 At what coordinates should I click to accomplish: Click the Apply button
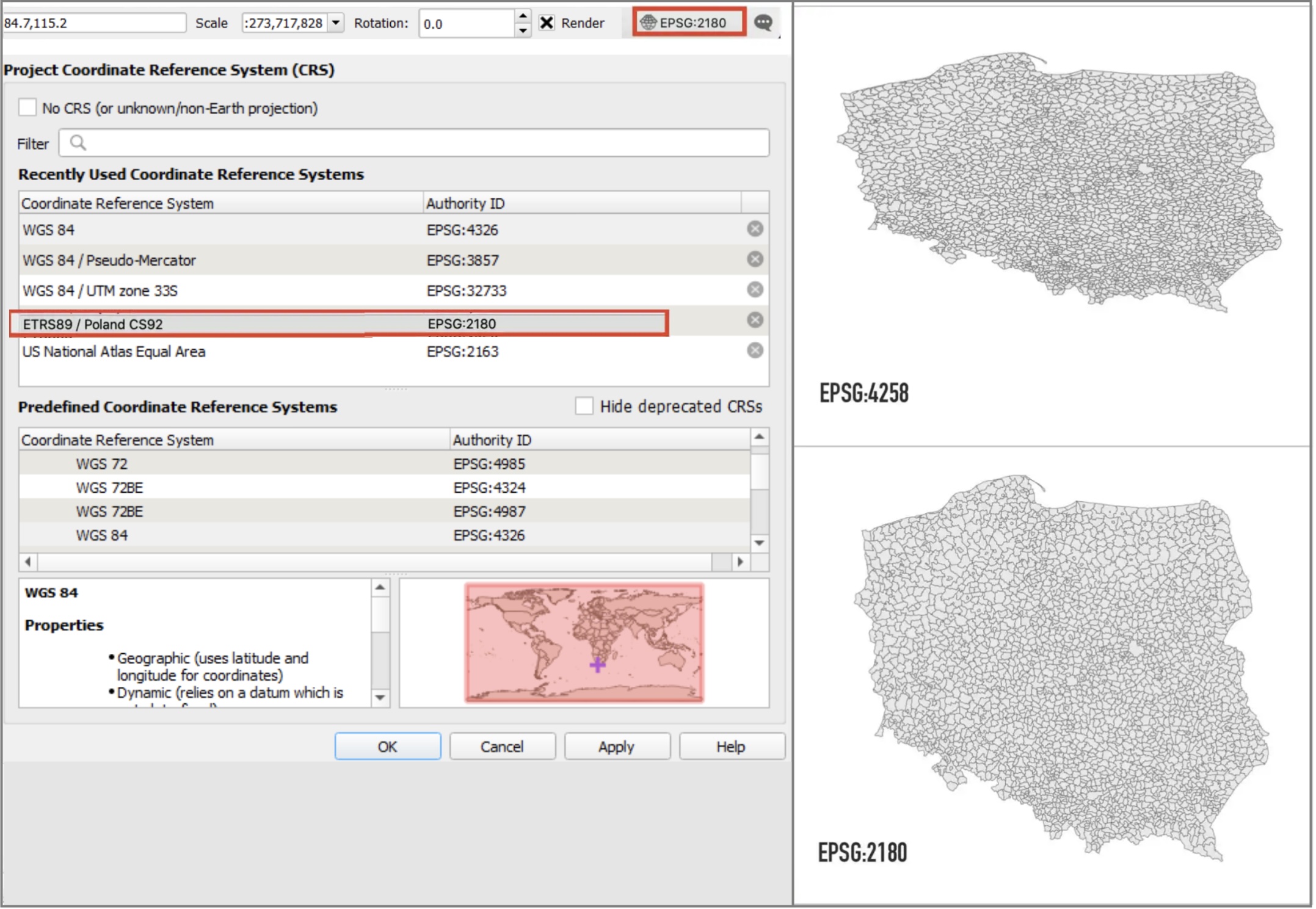click(x=616, y=746)
